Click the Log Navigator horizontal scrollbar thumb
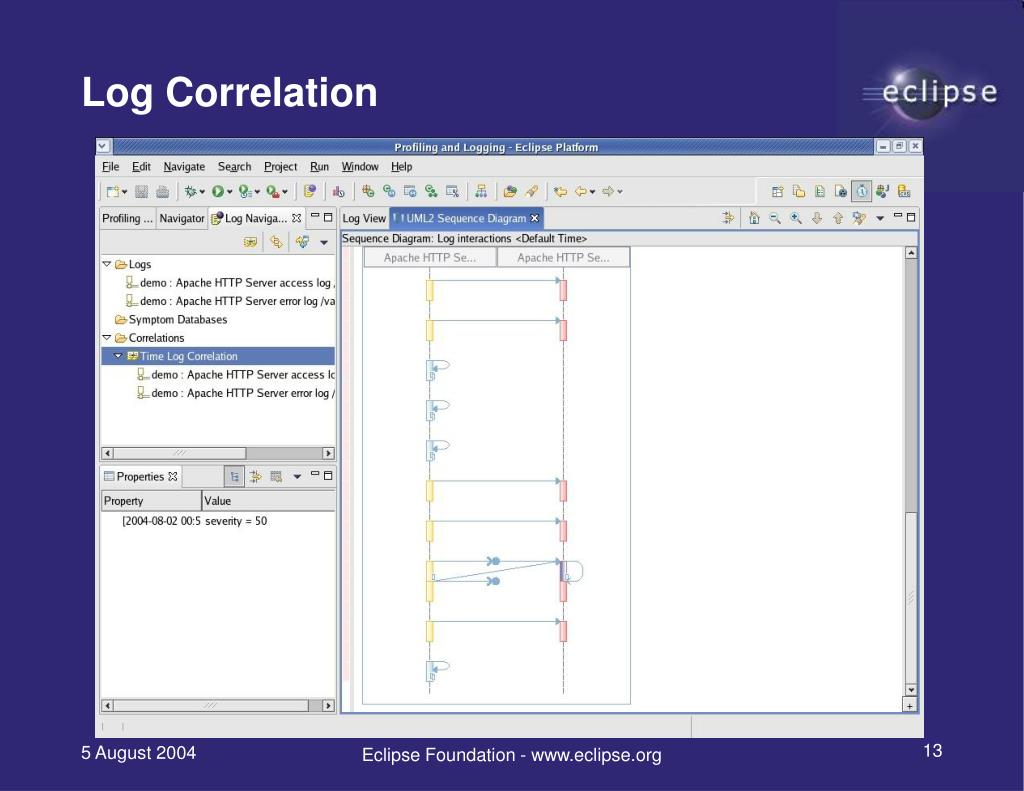The image size is (1024, 791). (x=180, y=453)
